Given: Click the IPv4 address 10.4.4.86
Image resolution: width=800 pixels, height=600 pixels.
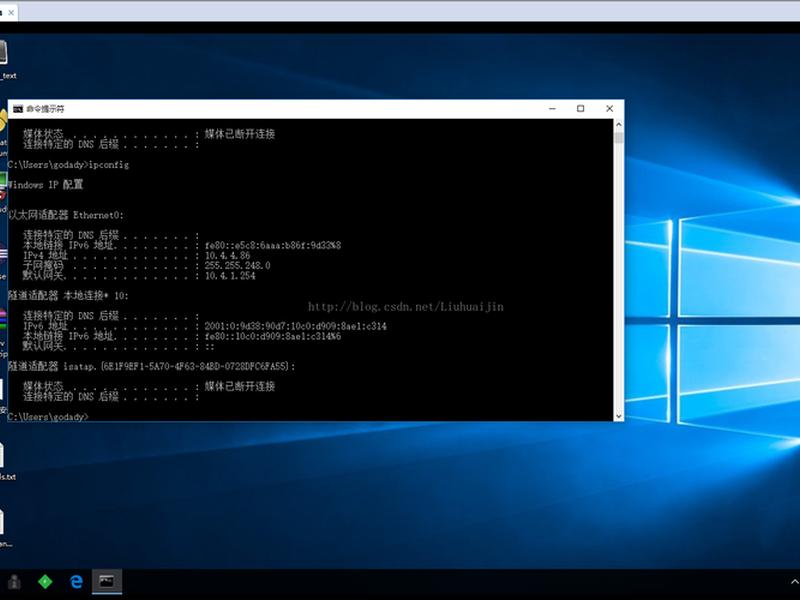Looking at the screenshot, I should pos(228,256).
